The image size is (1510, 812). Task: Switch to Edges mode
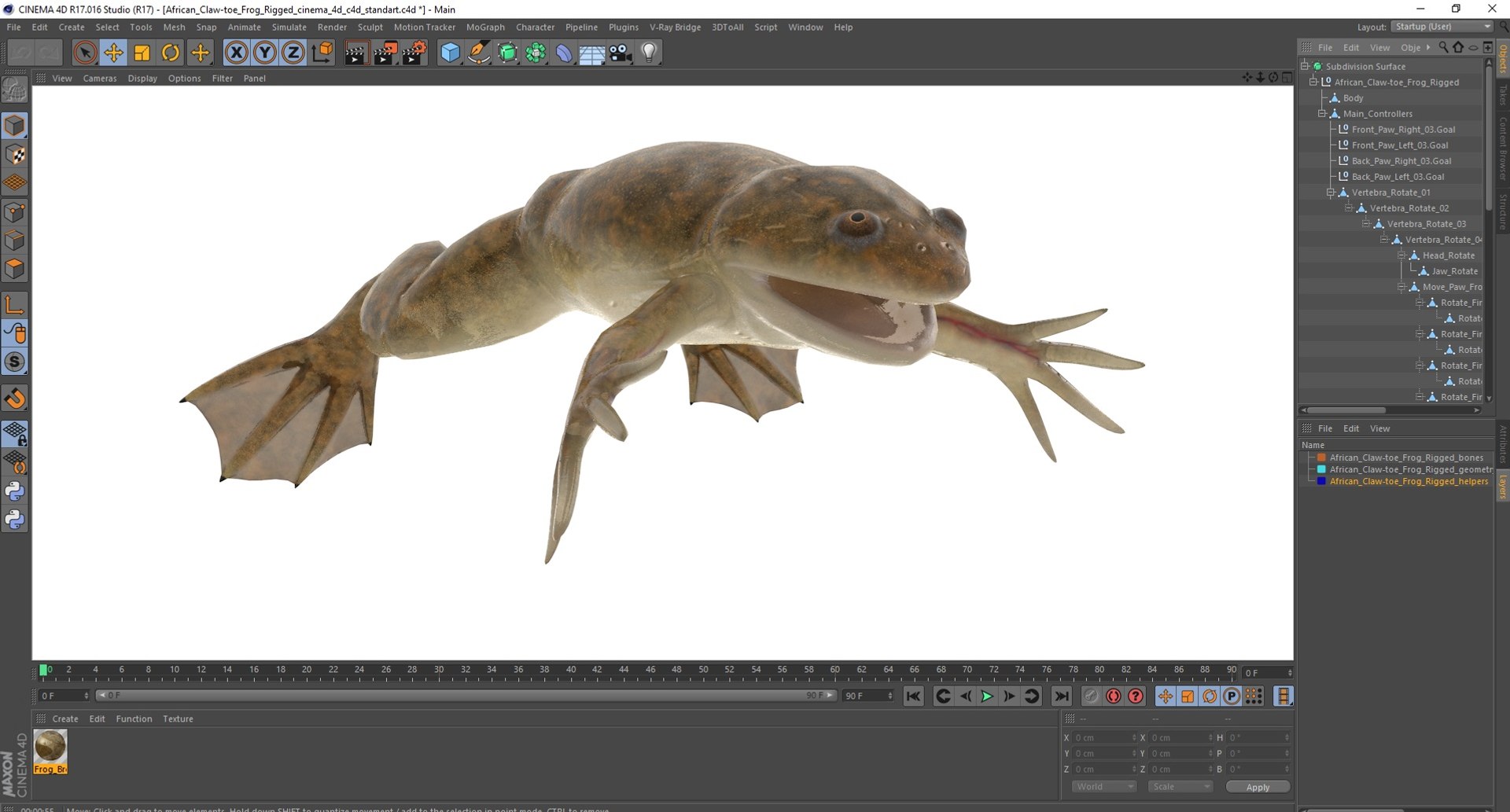[x=15, y=241]
